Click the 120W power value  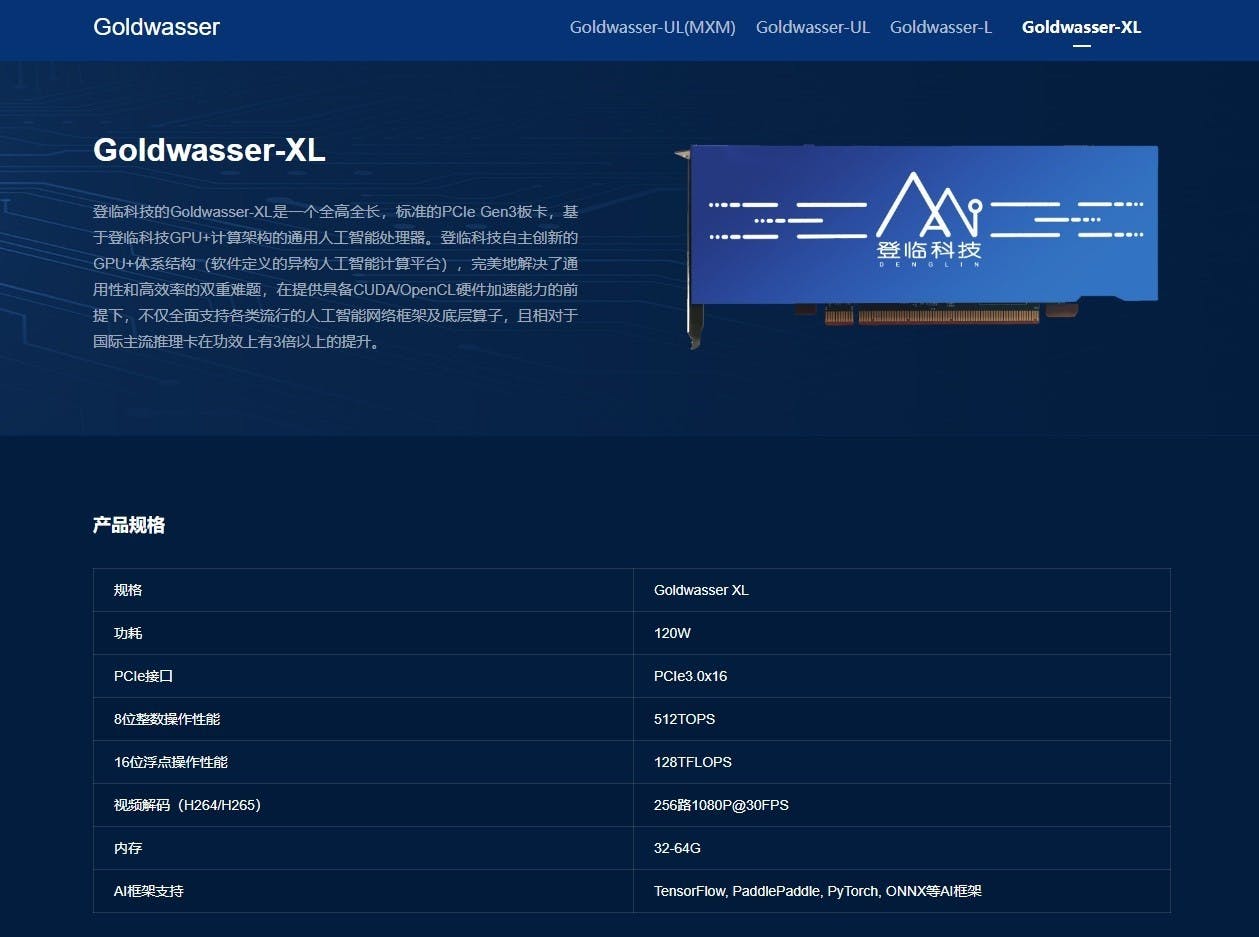point(672,633)
